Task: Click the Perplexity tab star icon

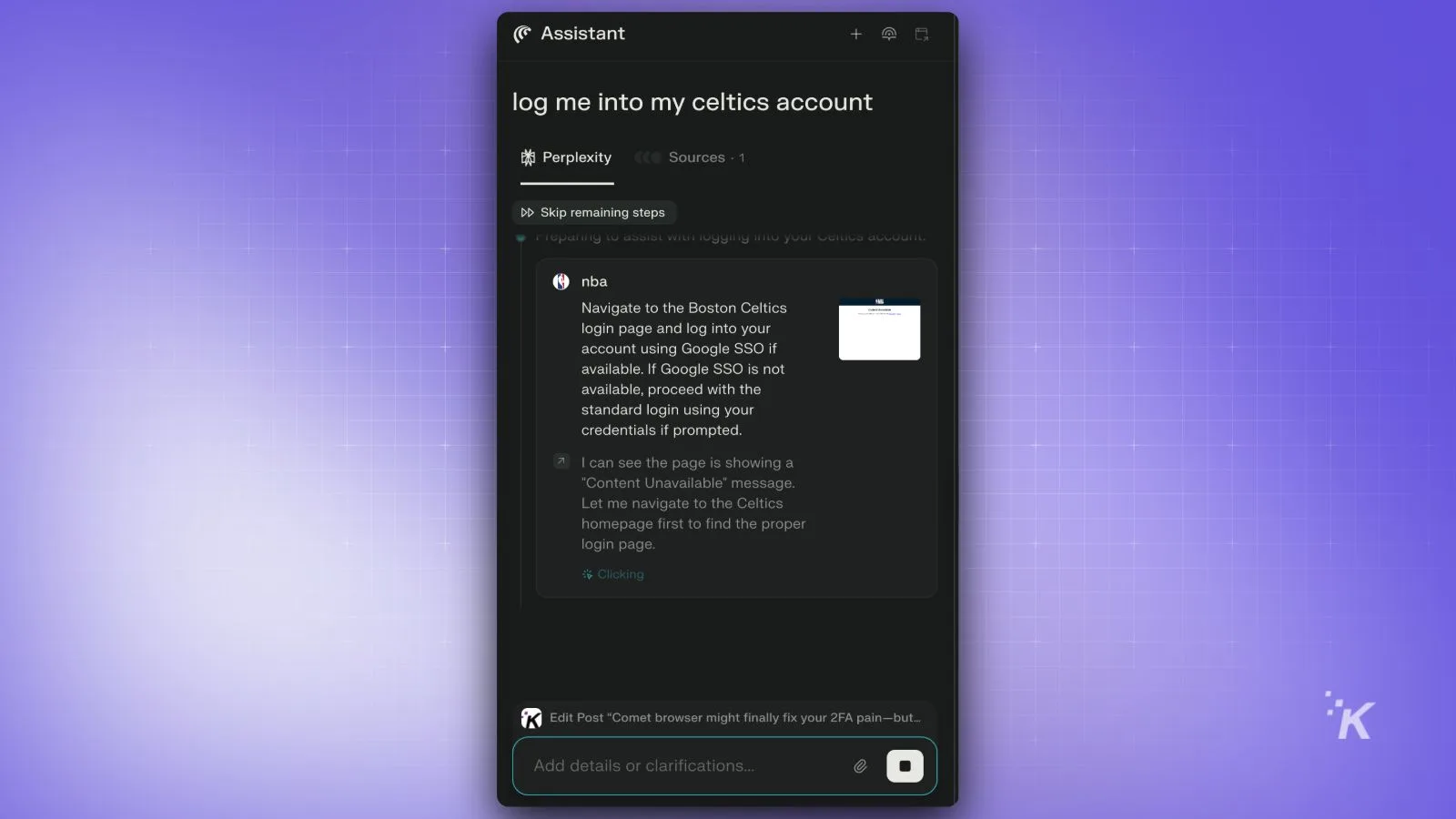Action: [528, 157]
